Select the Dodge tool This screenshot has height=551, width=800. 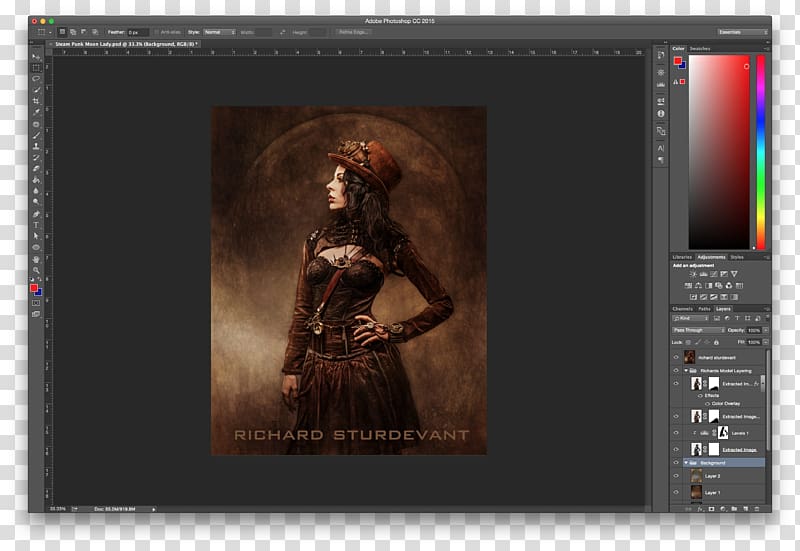tap(36, 203)
